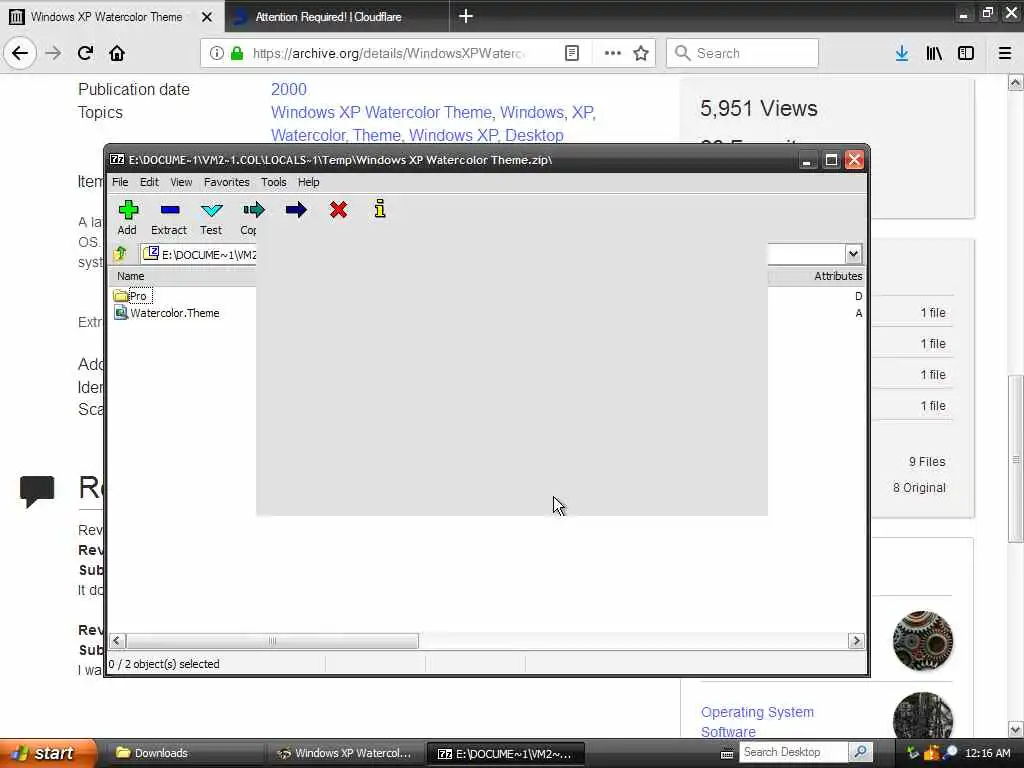The image size is (1024, 768).
Task: Open the Help menu in 7-Zip
Action: 308,182
